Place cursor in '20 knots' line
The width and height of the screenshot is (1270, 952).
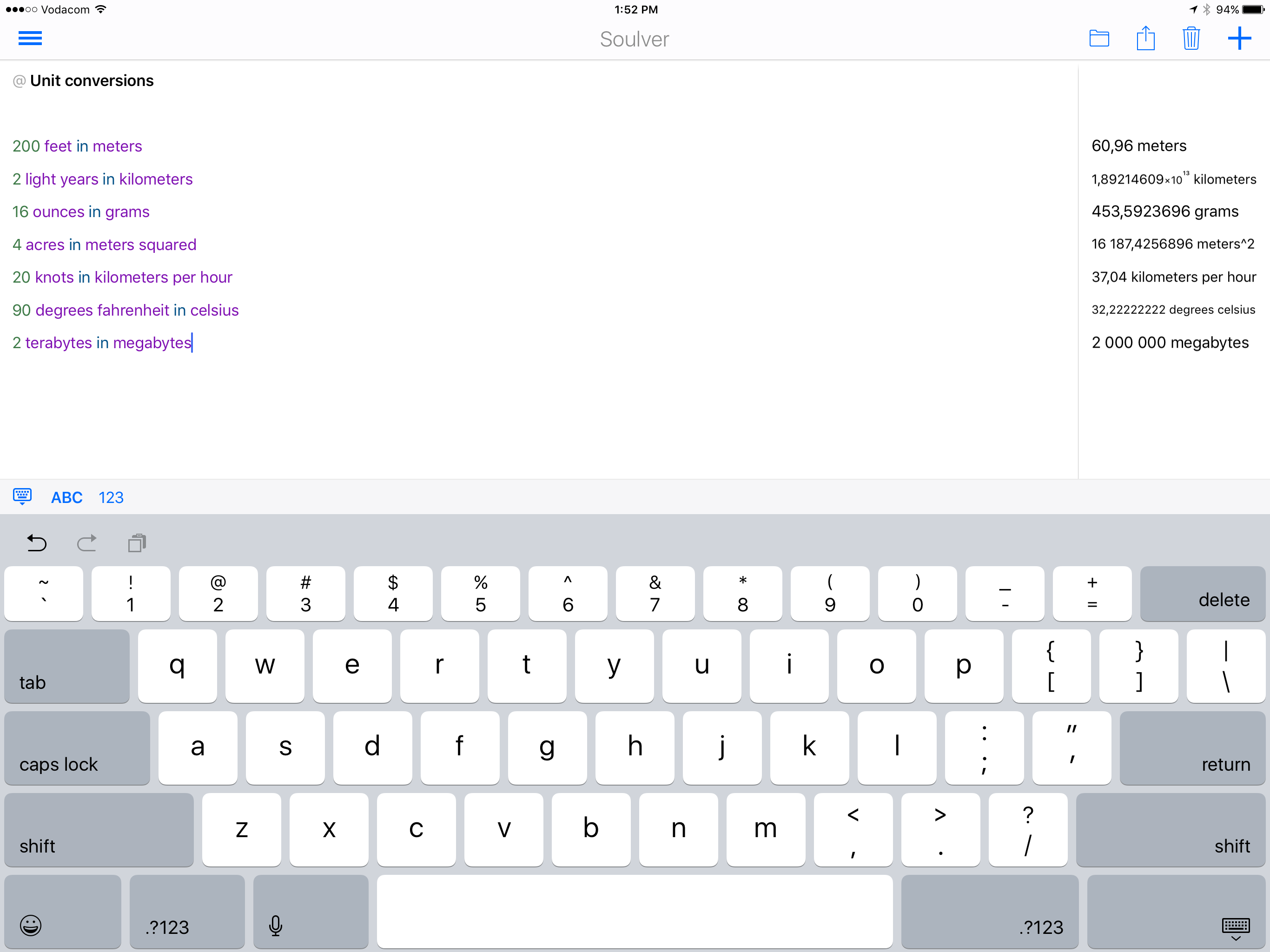click(122, 278)
